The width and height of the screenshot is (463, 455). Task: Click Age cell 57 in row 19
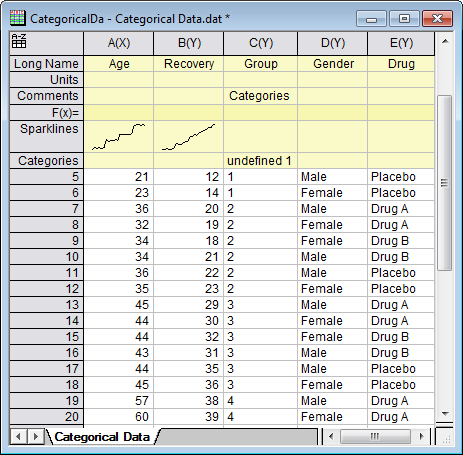click(x=119, y=401)
